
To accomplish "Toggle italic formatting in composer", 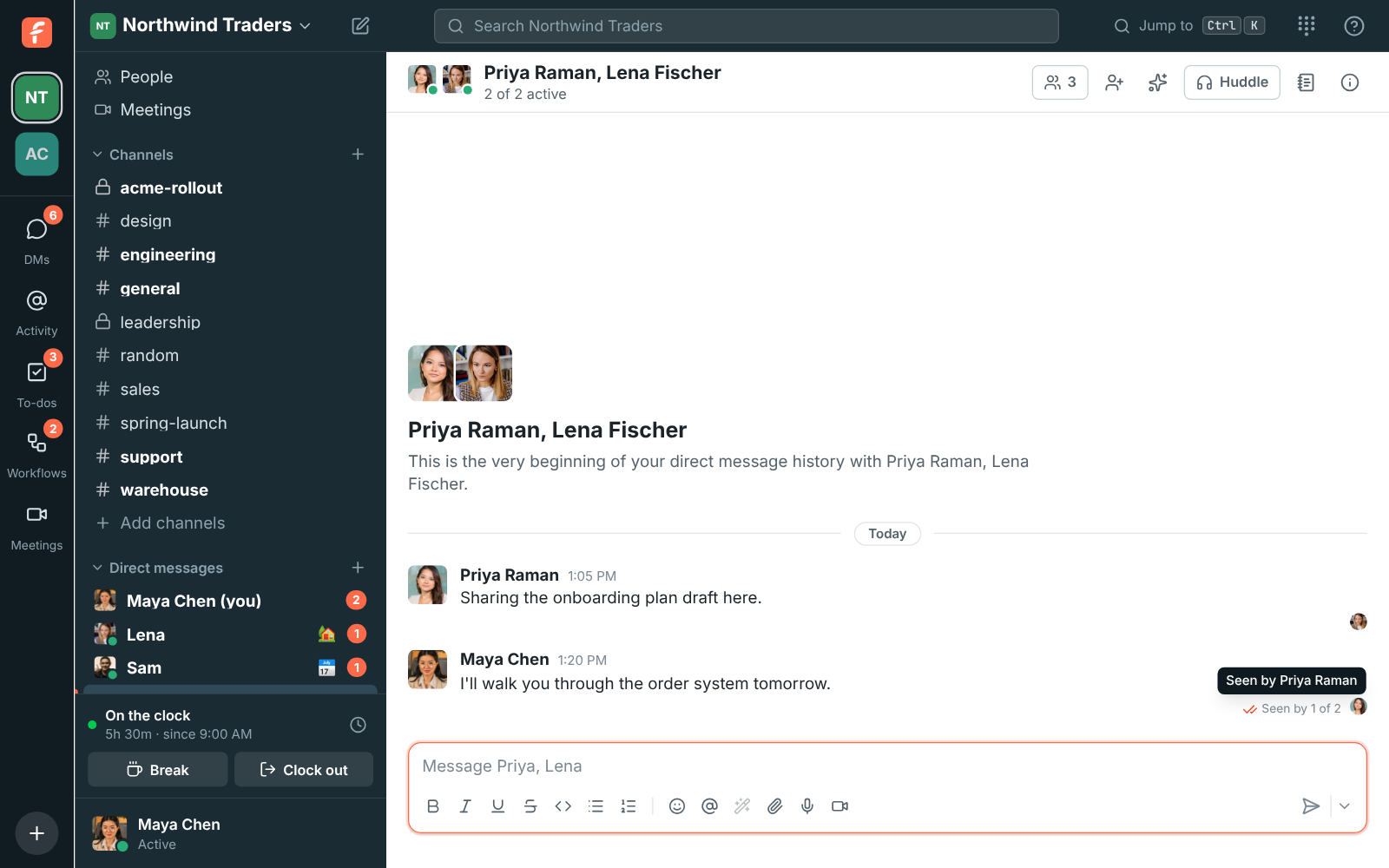I will click(x=465, y=806).
